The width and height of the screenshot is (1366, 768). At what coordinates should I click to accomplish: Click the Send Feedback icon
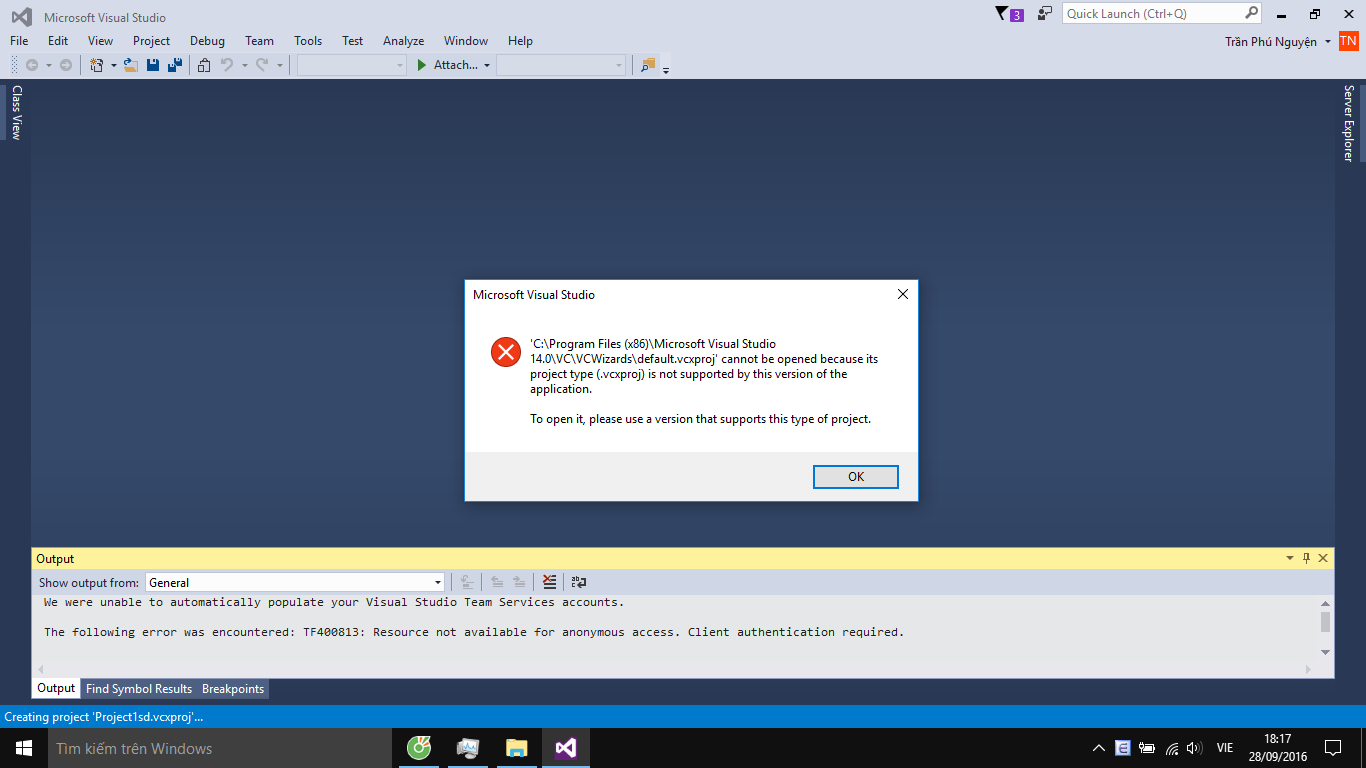coord(1045,14)
